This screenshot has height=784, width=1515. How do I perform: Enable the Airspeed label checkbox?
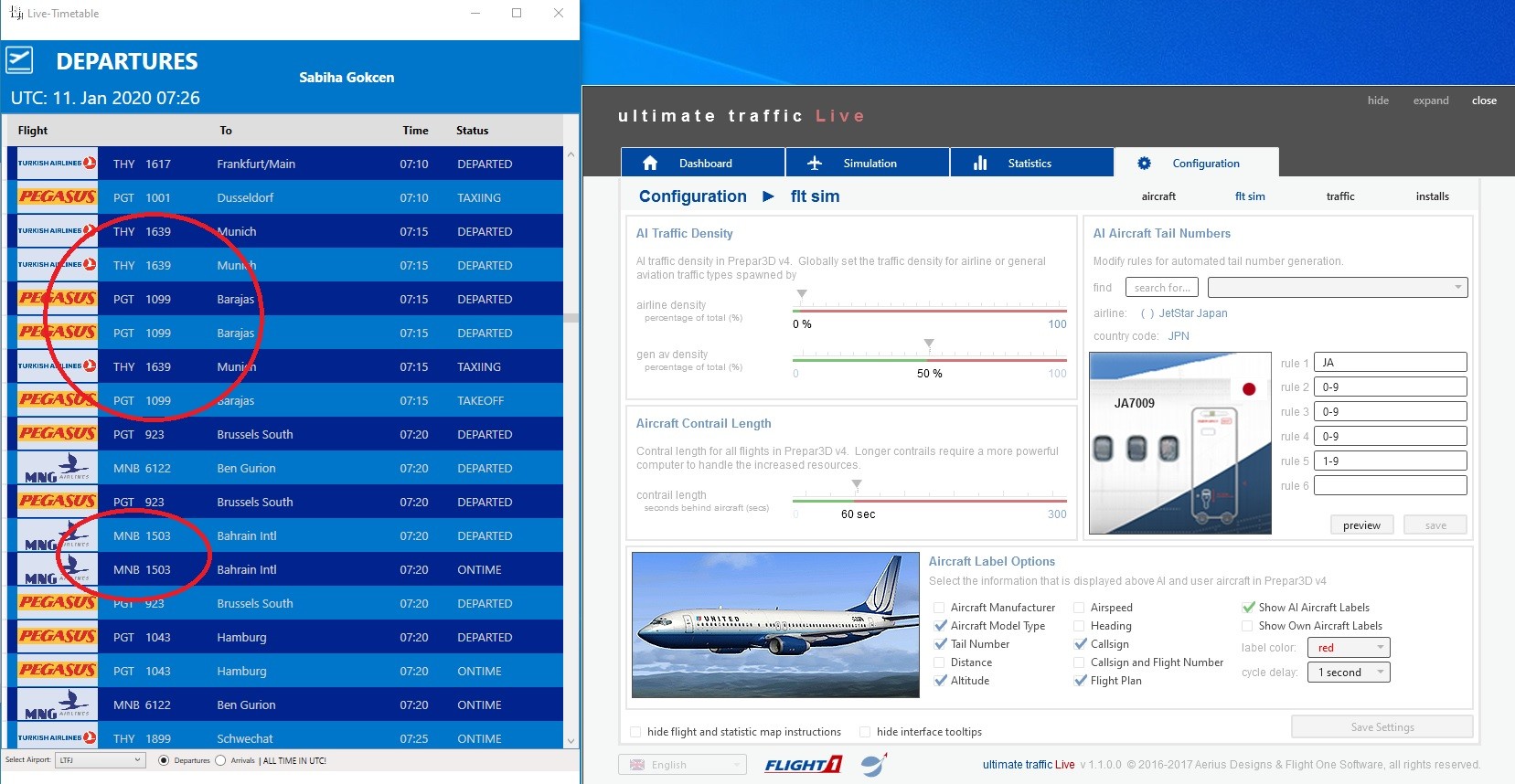pos(1080,608)
